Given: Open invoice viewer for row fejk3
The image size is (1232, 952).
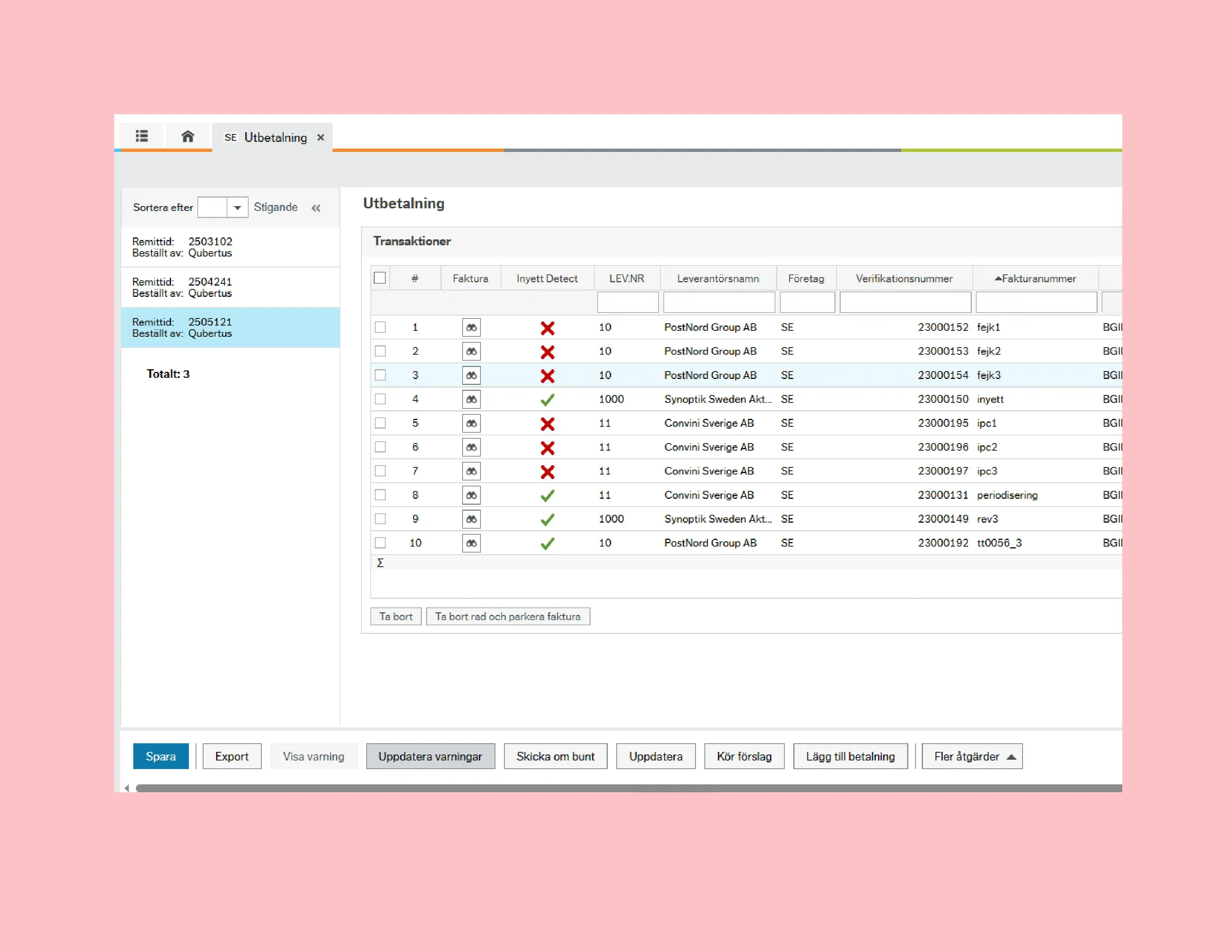Looking at the screenshot, I should pos(471,375).
